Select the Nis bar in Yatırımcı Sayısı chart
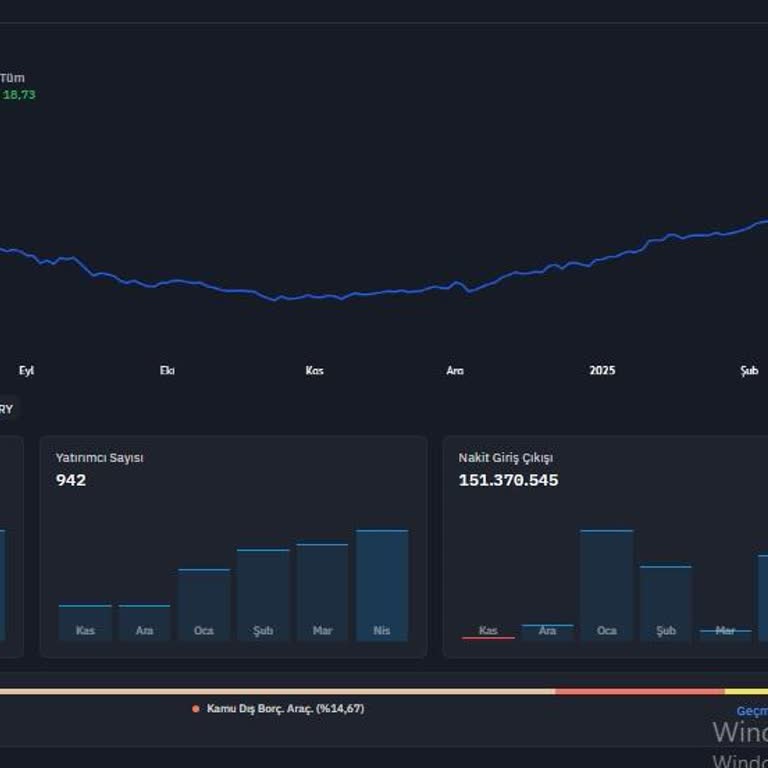768x768 pixels. (x=382, y=585)
